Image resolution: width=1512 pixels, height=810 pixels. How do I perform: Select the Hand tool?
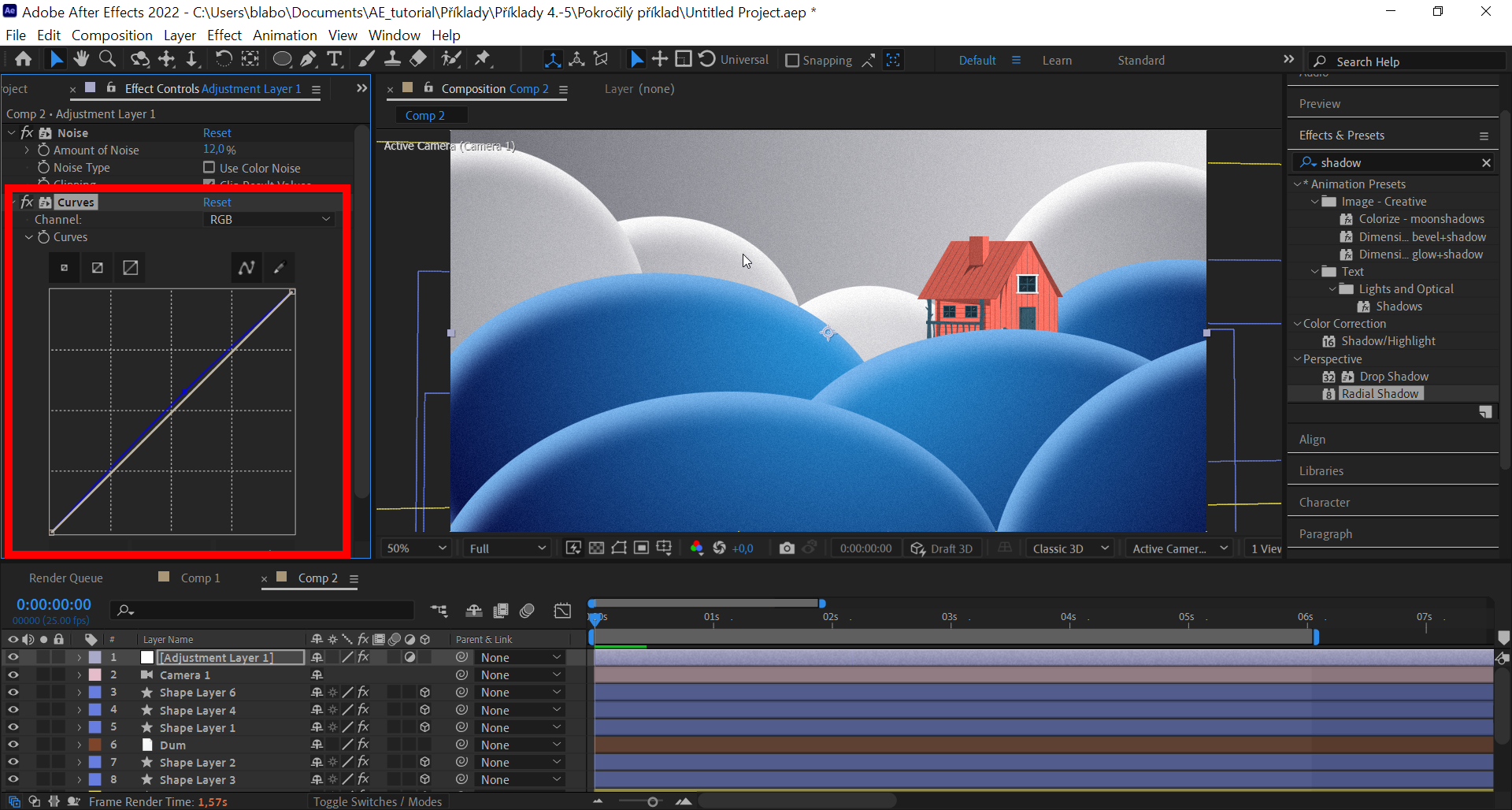(81, 58)
